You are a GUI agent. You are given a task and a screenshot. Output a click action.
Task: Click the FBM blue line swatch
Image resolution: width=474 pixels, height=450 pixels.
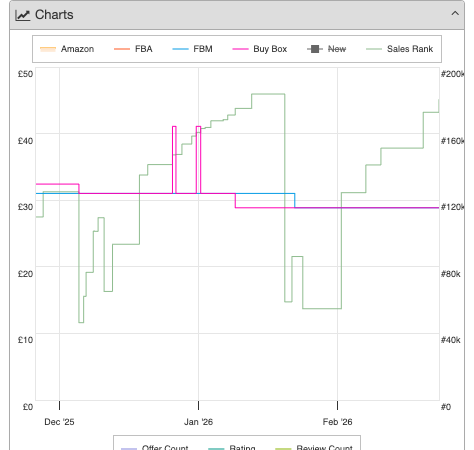(x=180, y=49)
